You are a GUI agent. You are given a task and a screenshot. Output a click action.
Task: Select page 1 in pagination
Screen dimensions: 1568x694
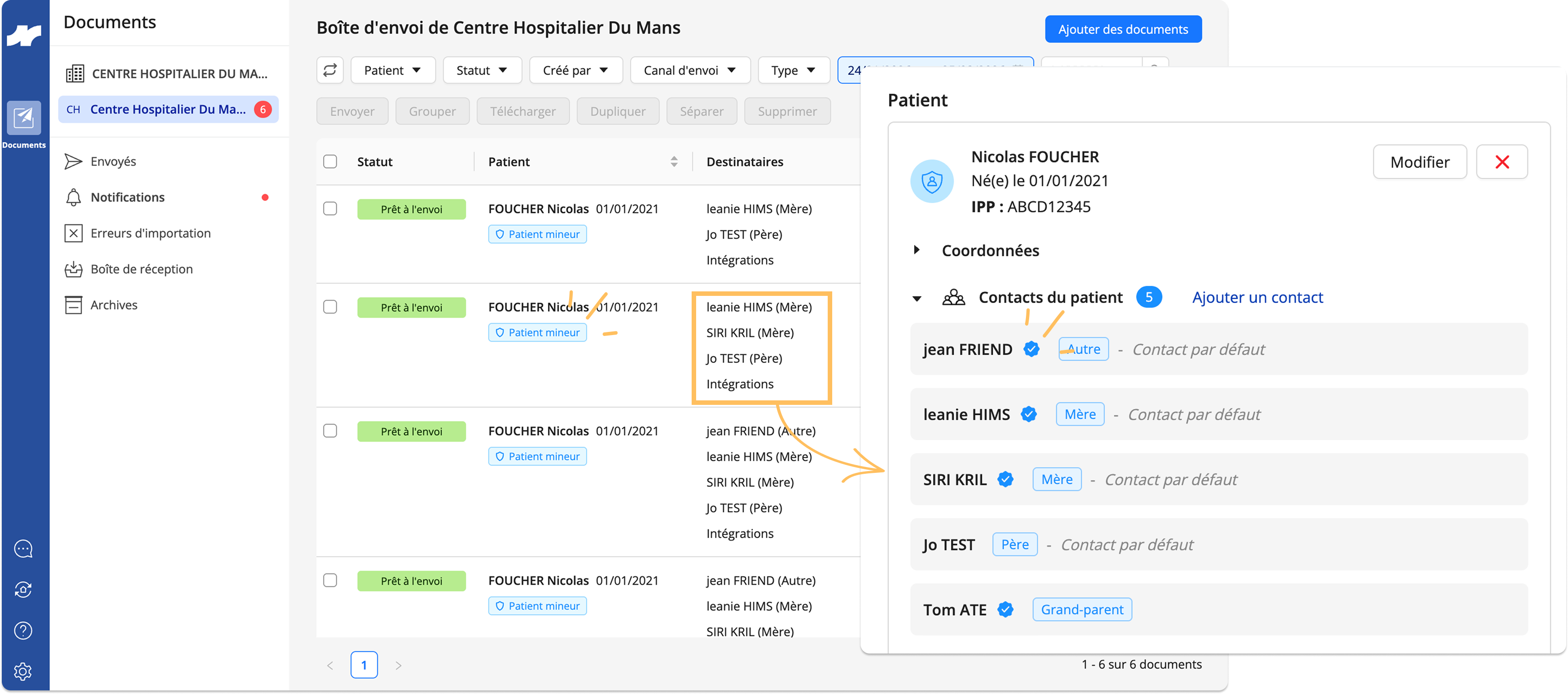[x=364, y=665]
